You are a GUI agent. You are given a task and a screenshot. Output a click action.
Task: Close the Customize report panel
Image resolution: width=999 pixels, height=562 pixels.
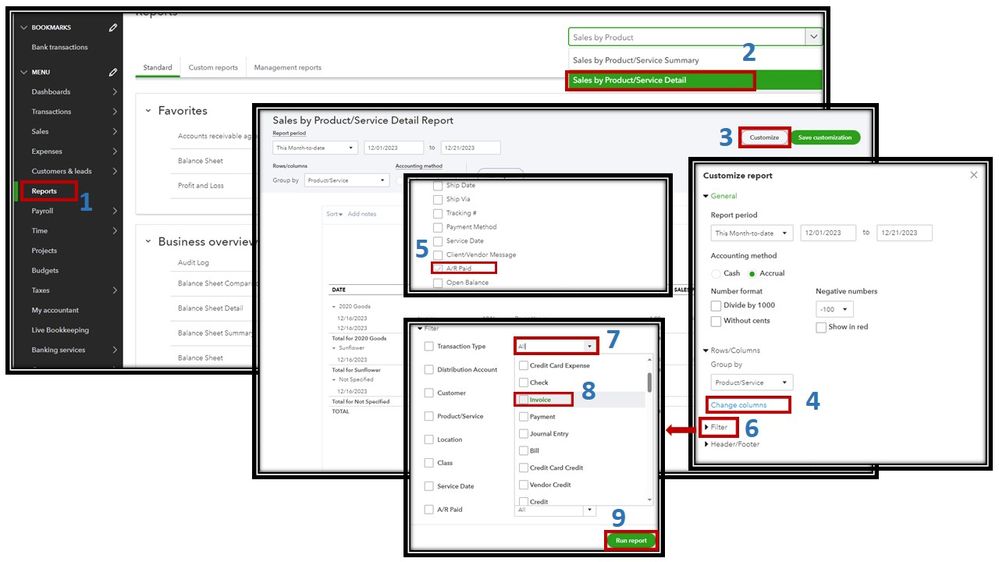(x=974, y=175)
